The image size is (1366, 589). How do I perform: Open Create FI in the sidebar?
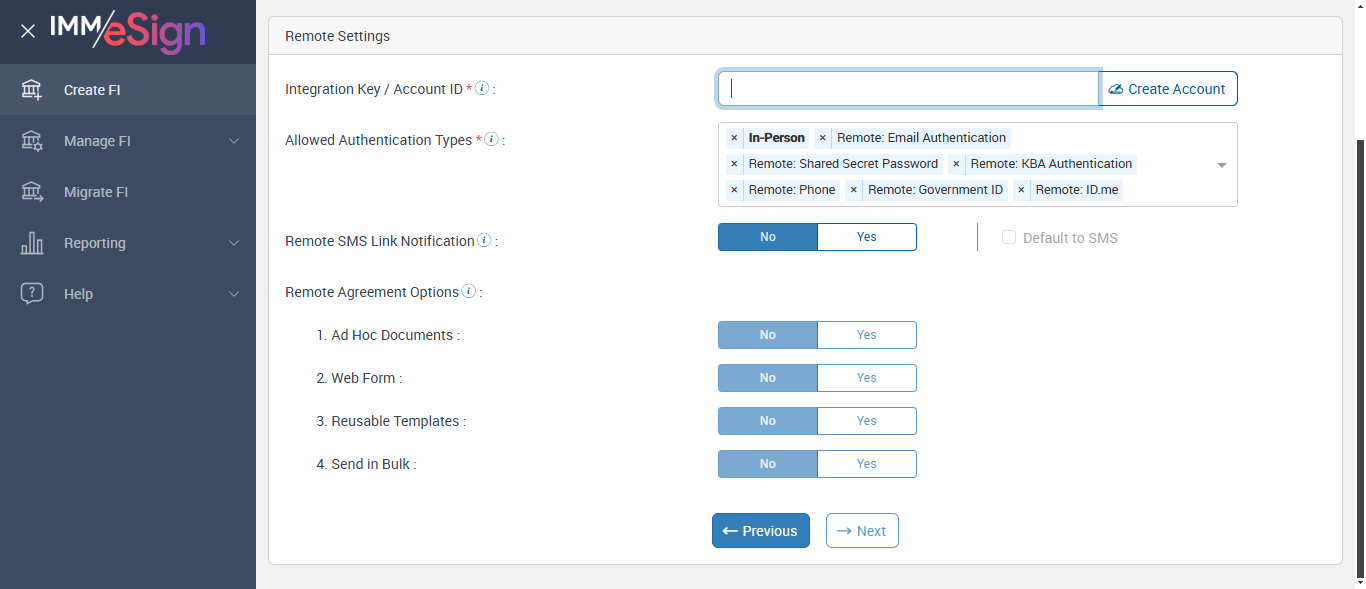pyautogui.click(x=92, y=90)
